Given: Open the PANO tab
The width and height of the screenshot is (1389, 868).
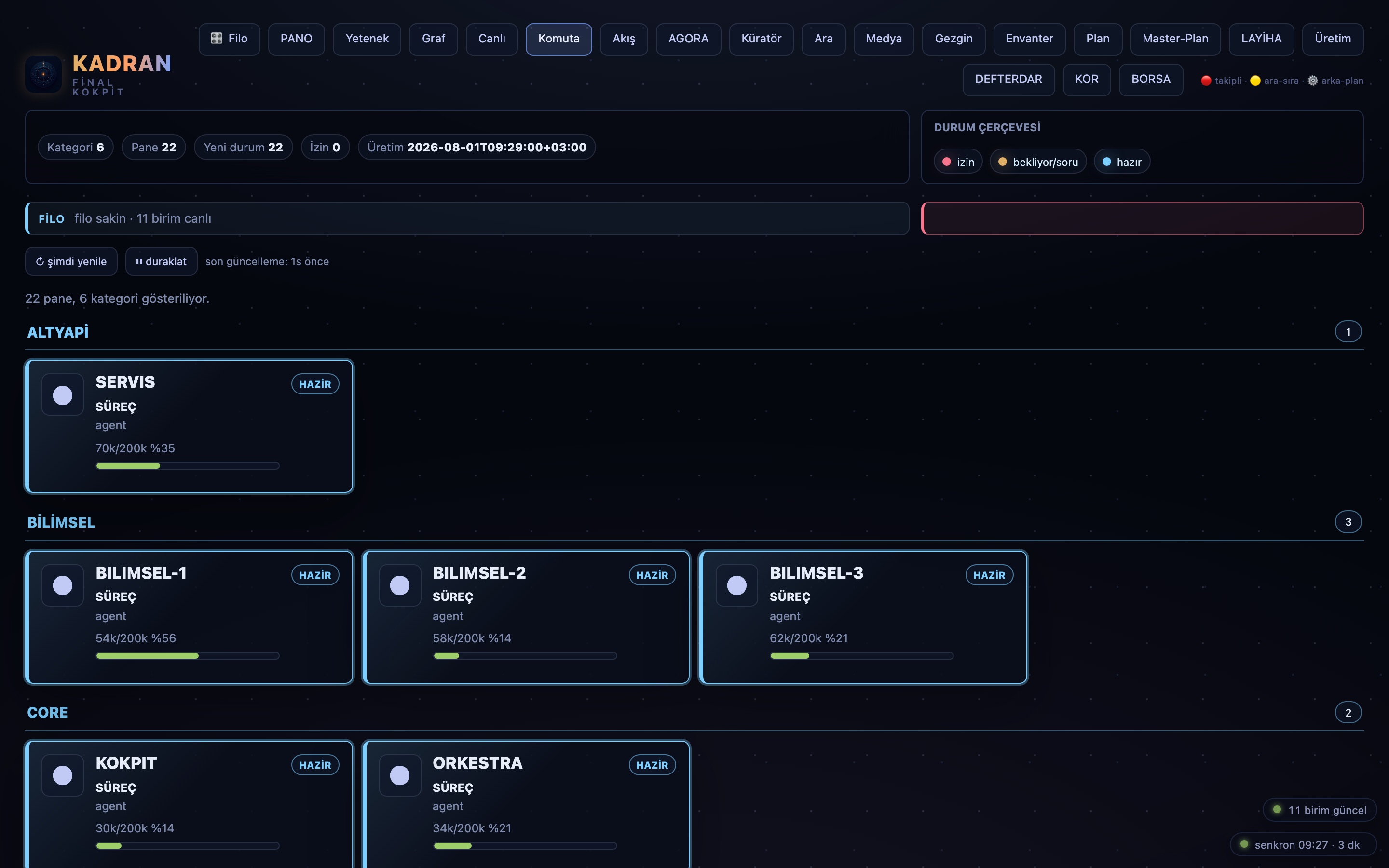Looking at the screenshot, I should click(x=296, y=39).
